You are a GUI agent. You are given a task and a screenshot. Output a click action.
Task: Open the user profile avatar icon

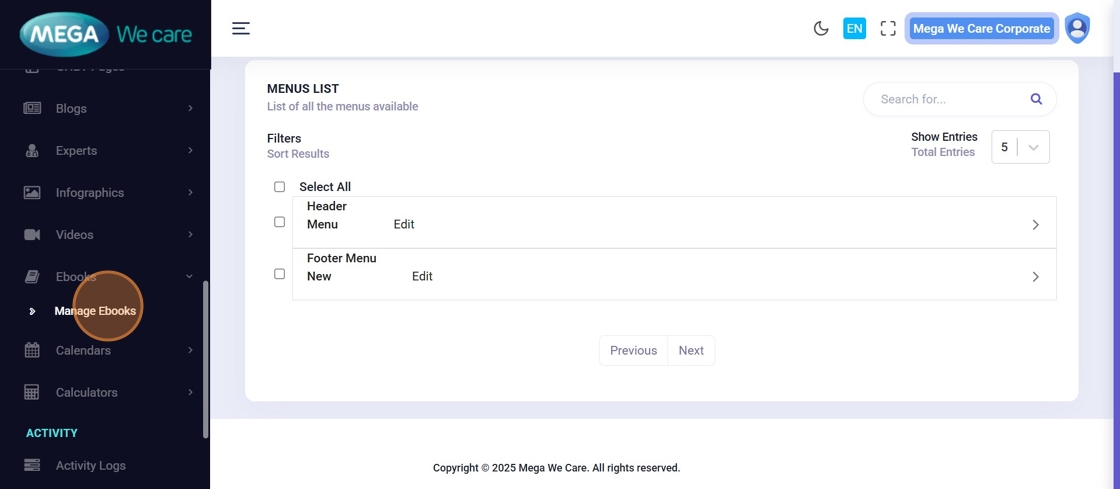[x=1077, y=28]
